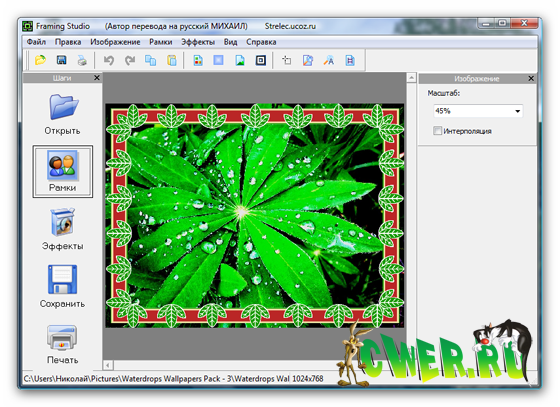560x407 pixels.
Task: Maximize the Framing Studio window
Action: point(502,24)
